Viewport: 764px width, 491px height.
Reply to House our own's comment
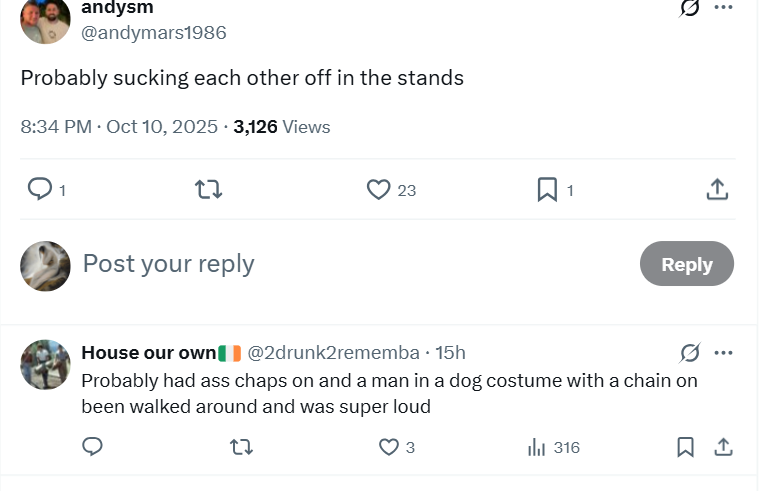point(92,447)
